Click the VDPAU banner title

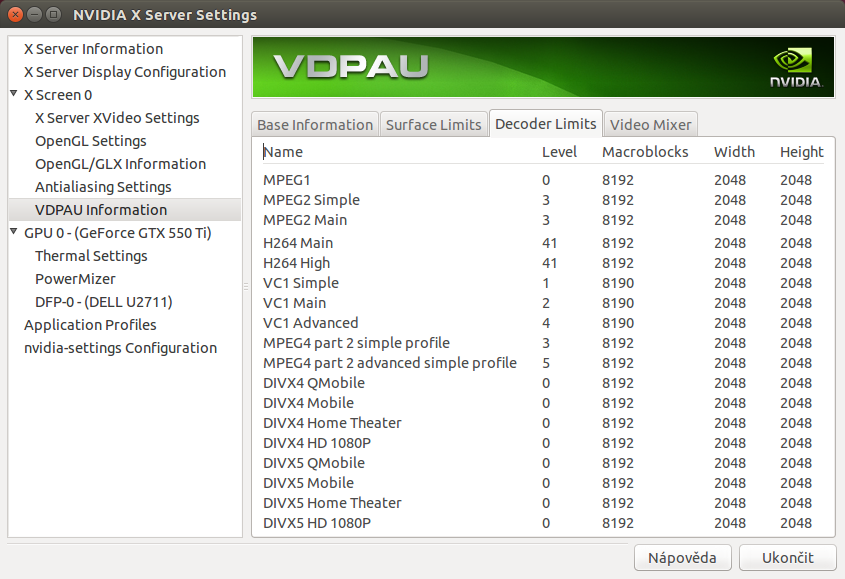click(350, 67)
